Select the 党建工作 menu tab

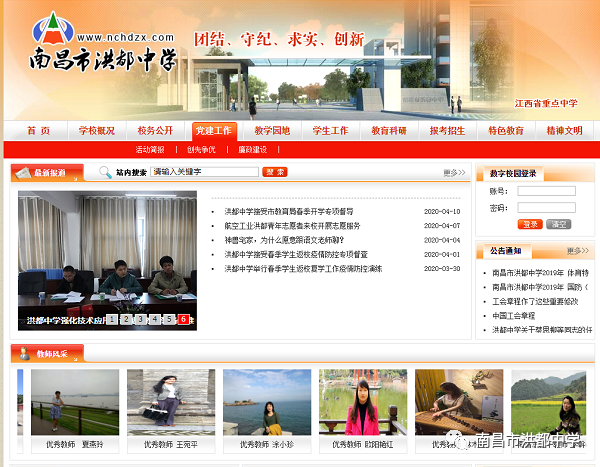[214, 131]
